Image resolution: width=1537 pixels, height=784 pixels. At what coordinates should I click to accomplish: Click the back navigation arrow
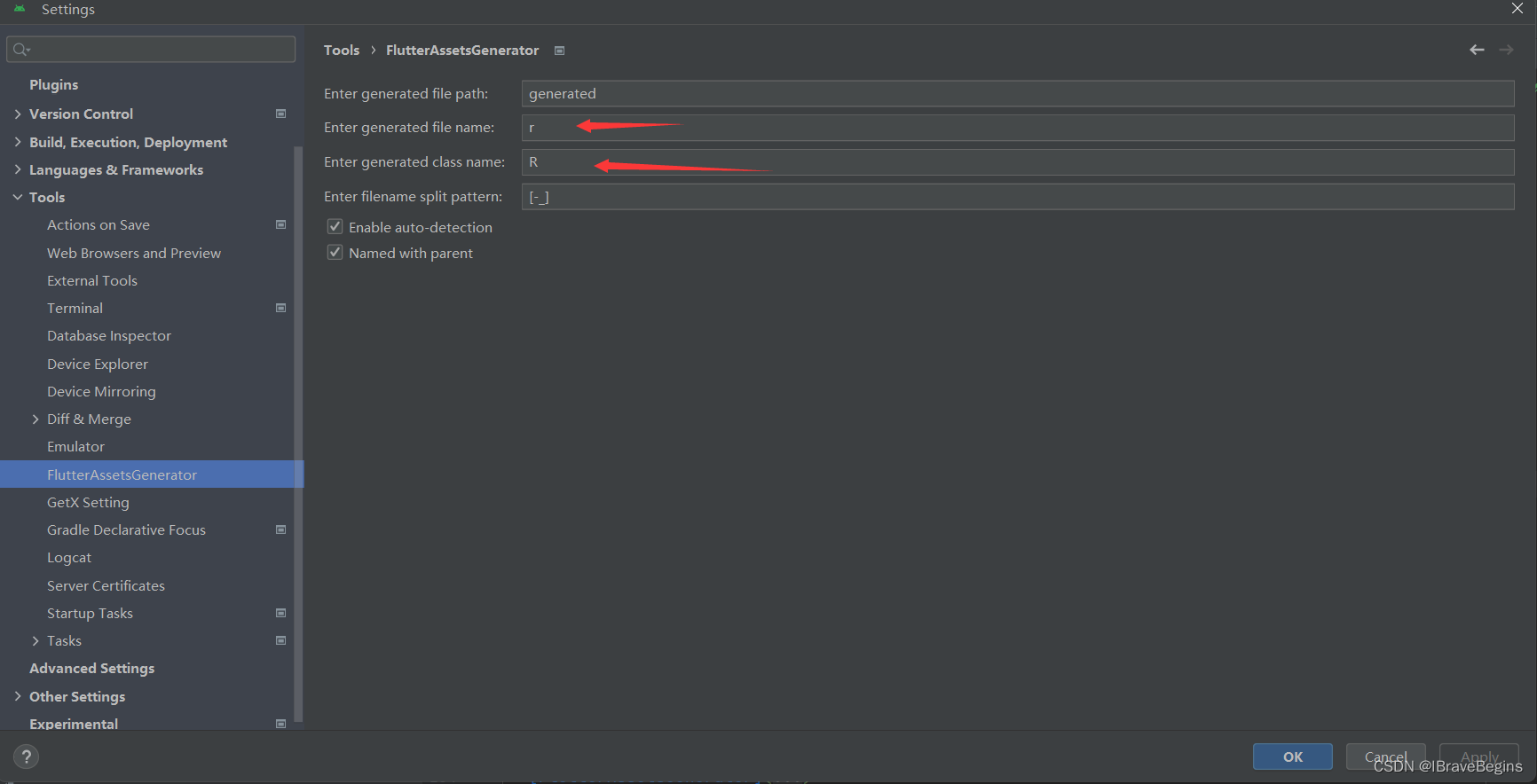1477,50
